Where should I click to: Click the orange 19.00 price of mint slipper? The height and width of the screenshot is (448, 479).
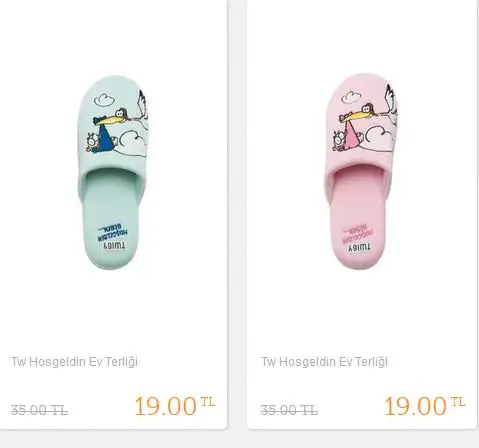165,406
